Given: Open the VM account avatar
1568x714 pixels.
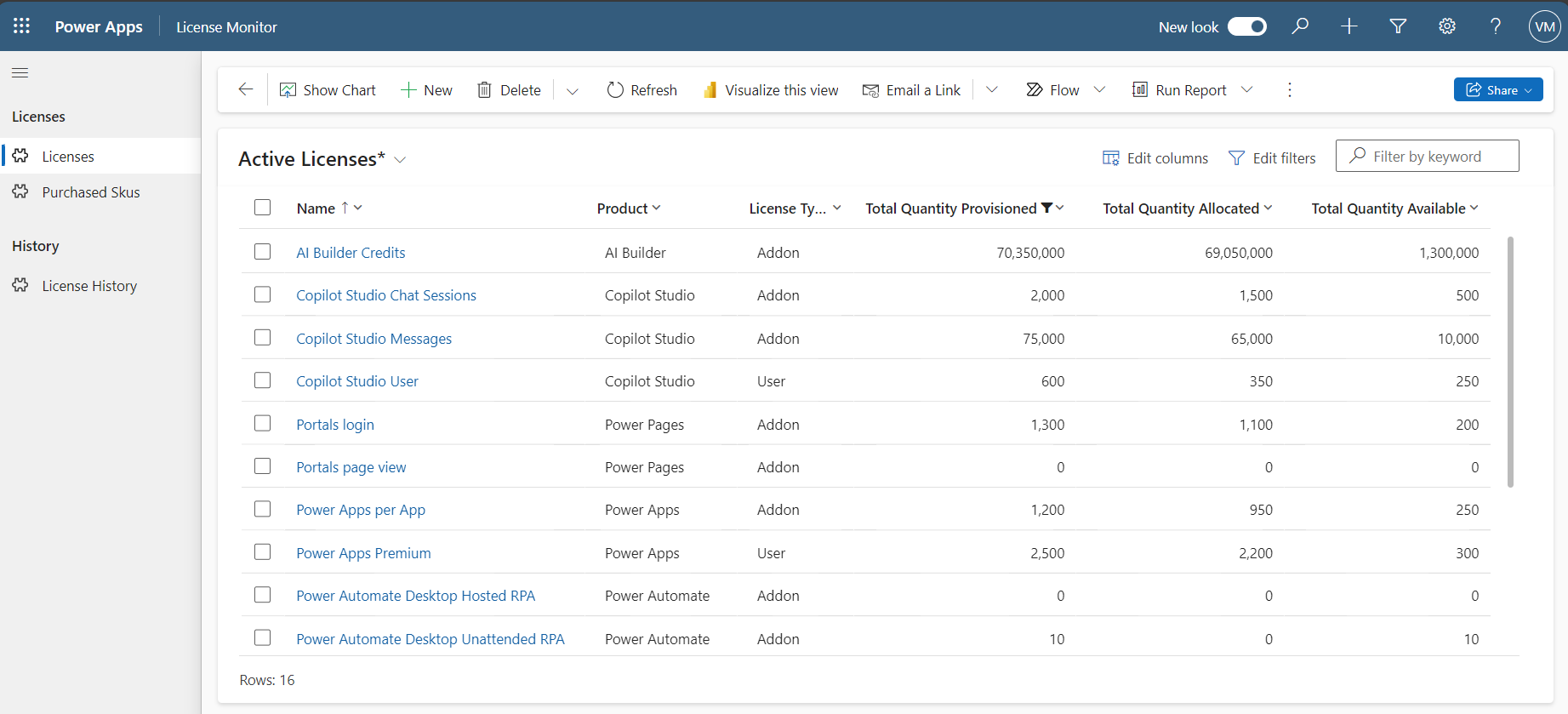Looking at the screenshot, I should tap(1545, 26).
